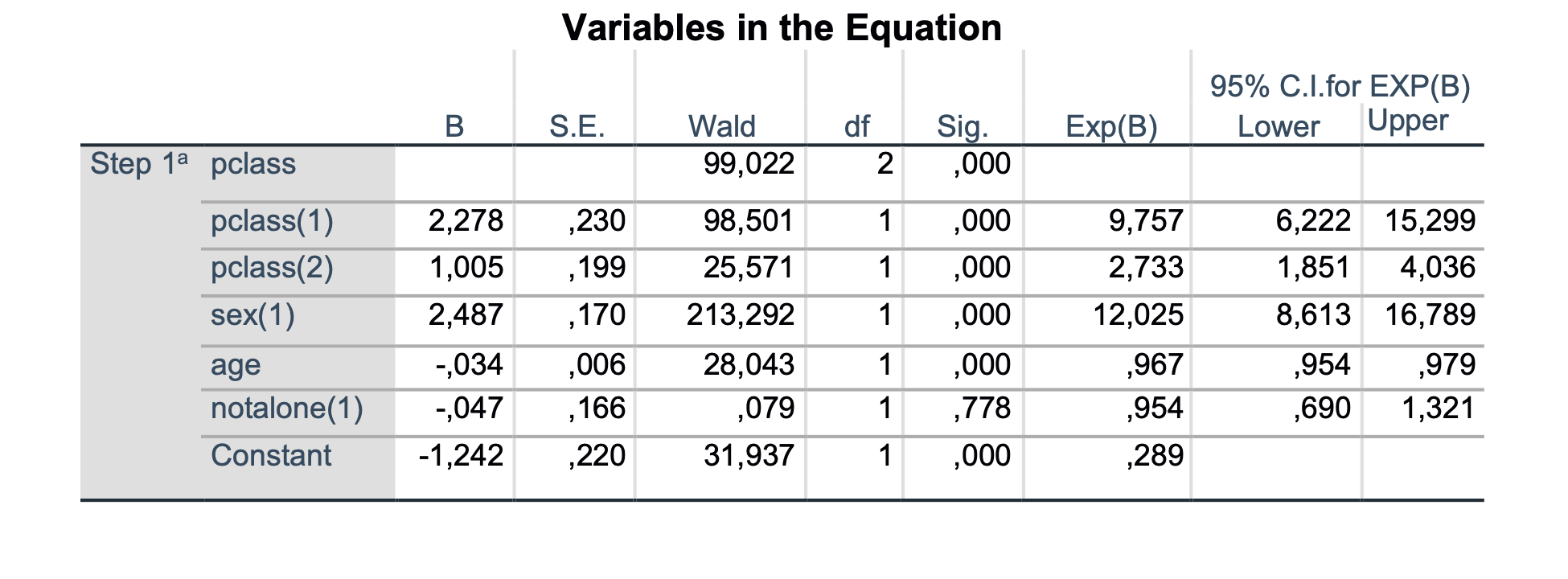Click the 'Variables in the Equation' table title
Viewport: 1568px width, 579px height.
(x=782, y=27)
